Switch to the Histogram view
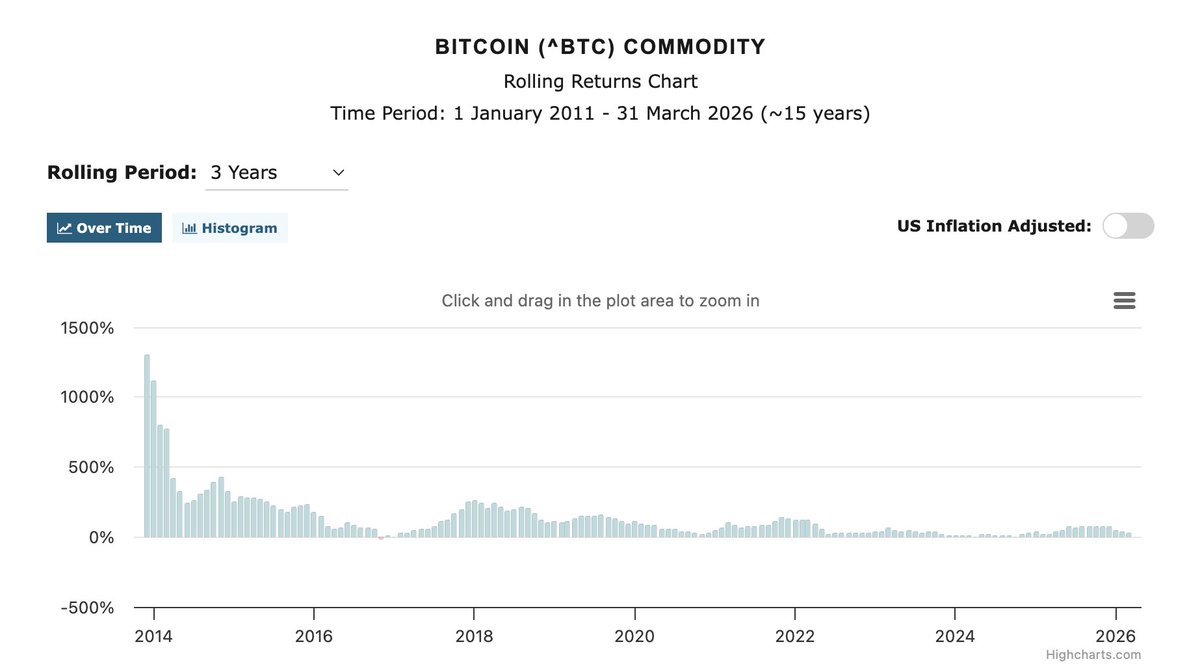 click(230, 228)
